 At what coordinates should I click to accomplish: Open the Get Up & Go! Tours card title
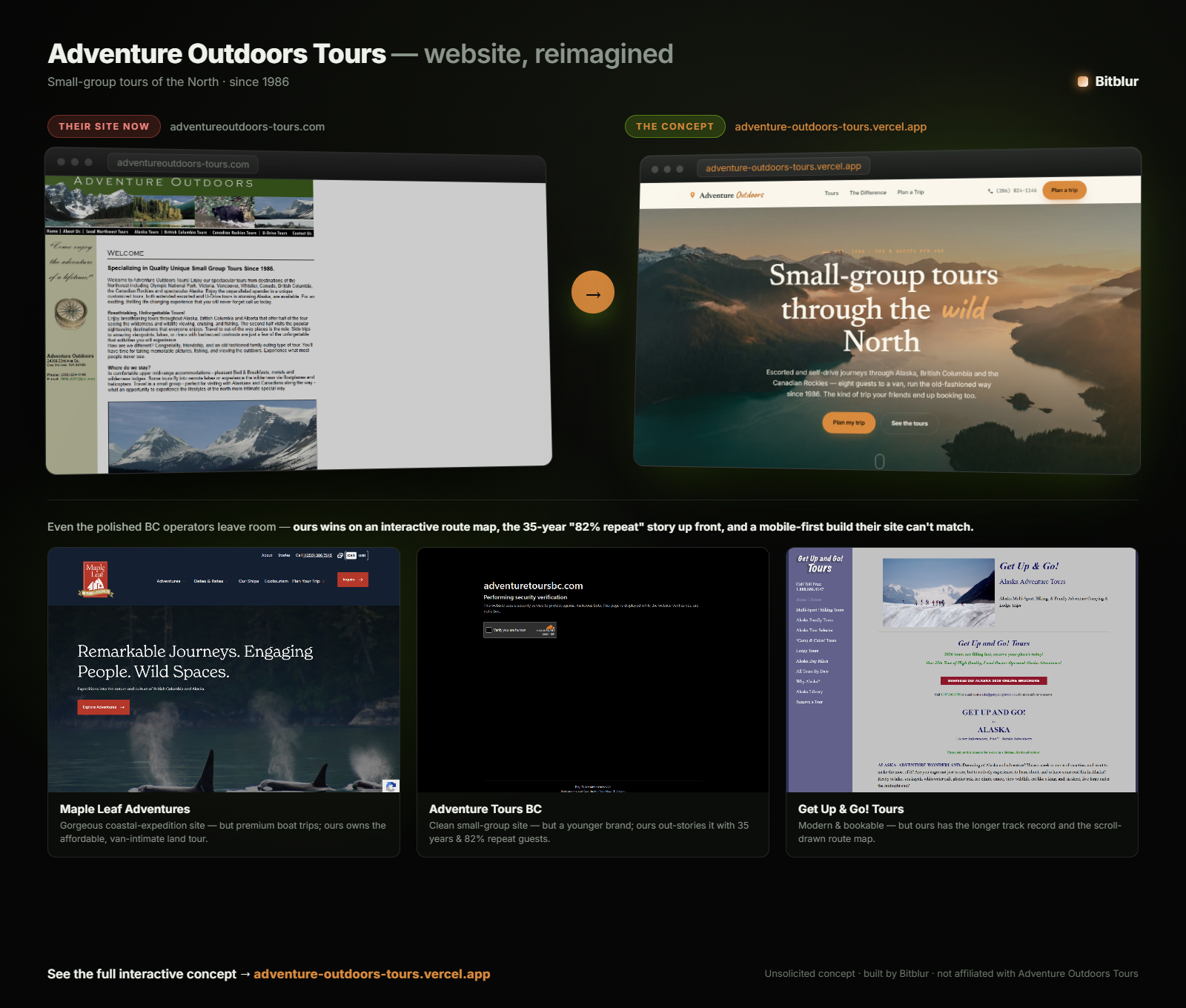[x=851, y=809]
